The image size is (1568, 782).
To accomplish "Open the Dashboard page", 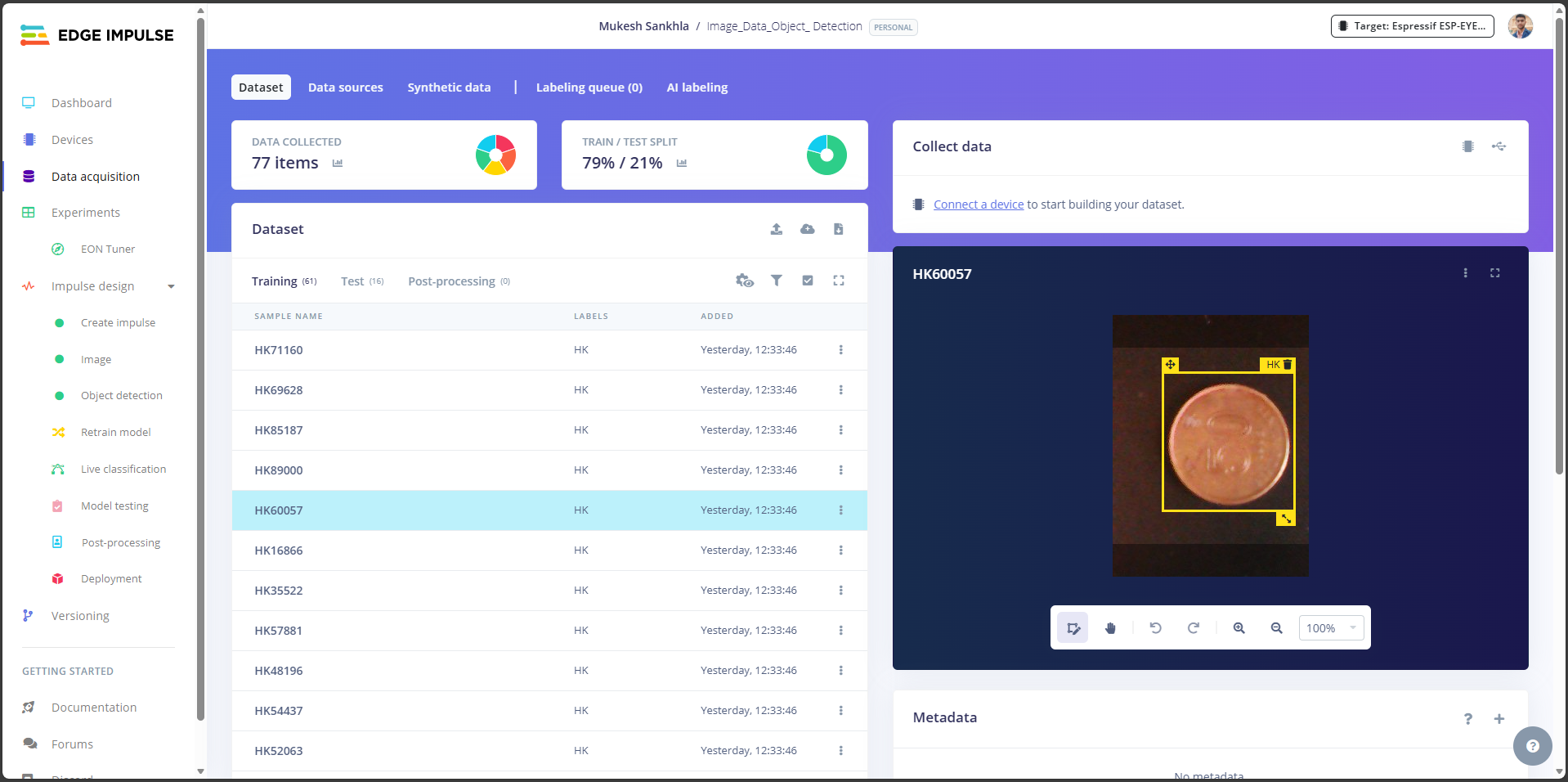I will coord(82,103).
